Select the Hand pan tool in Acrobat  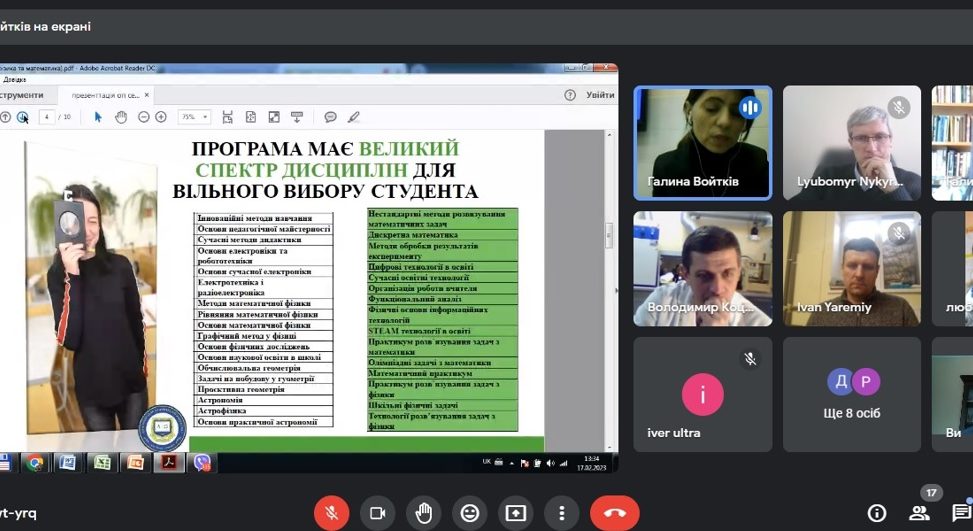pos(121,117)
